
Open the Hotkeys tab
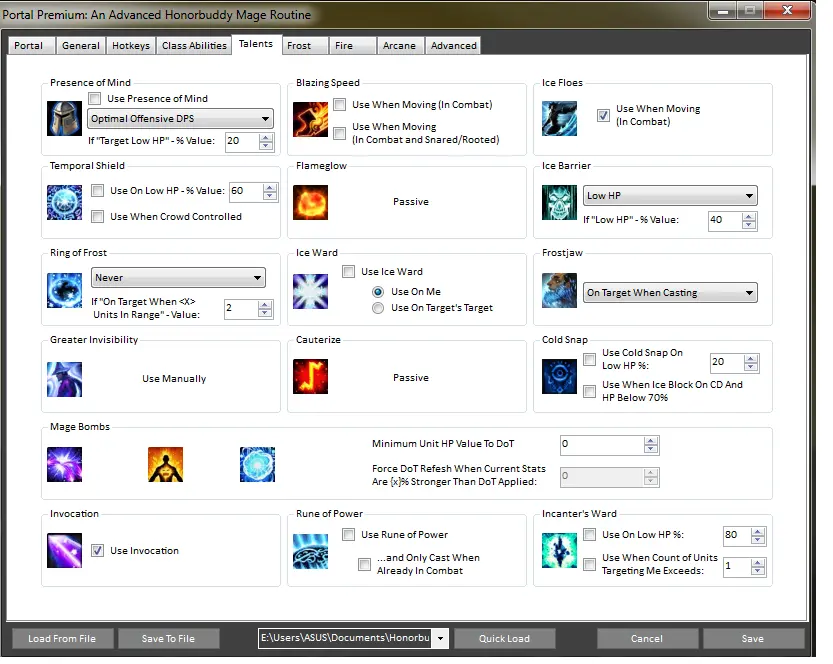point(131,46)
